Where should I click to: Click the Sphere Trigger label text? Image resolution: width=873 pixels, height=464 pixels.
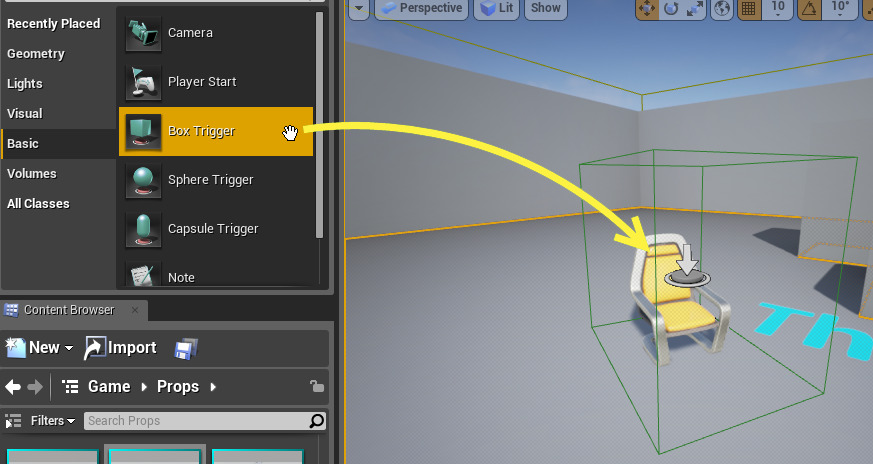210,180
